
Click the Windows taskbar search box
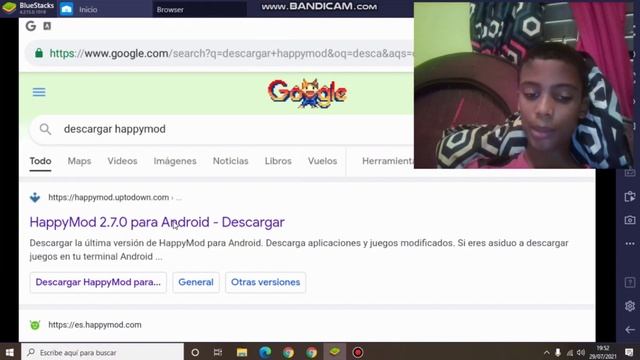tap(102, 352)
